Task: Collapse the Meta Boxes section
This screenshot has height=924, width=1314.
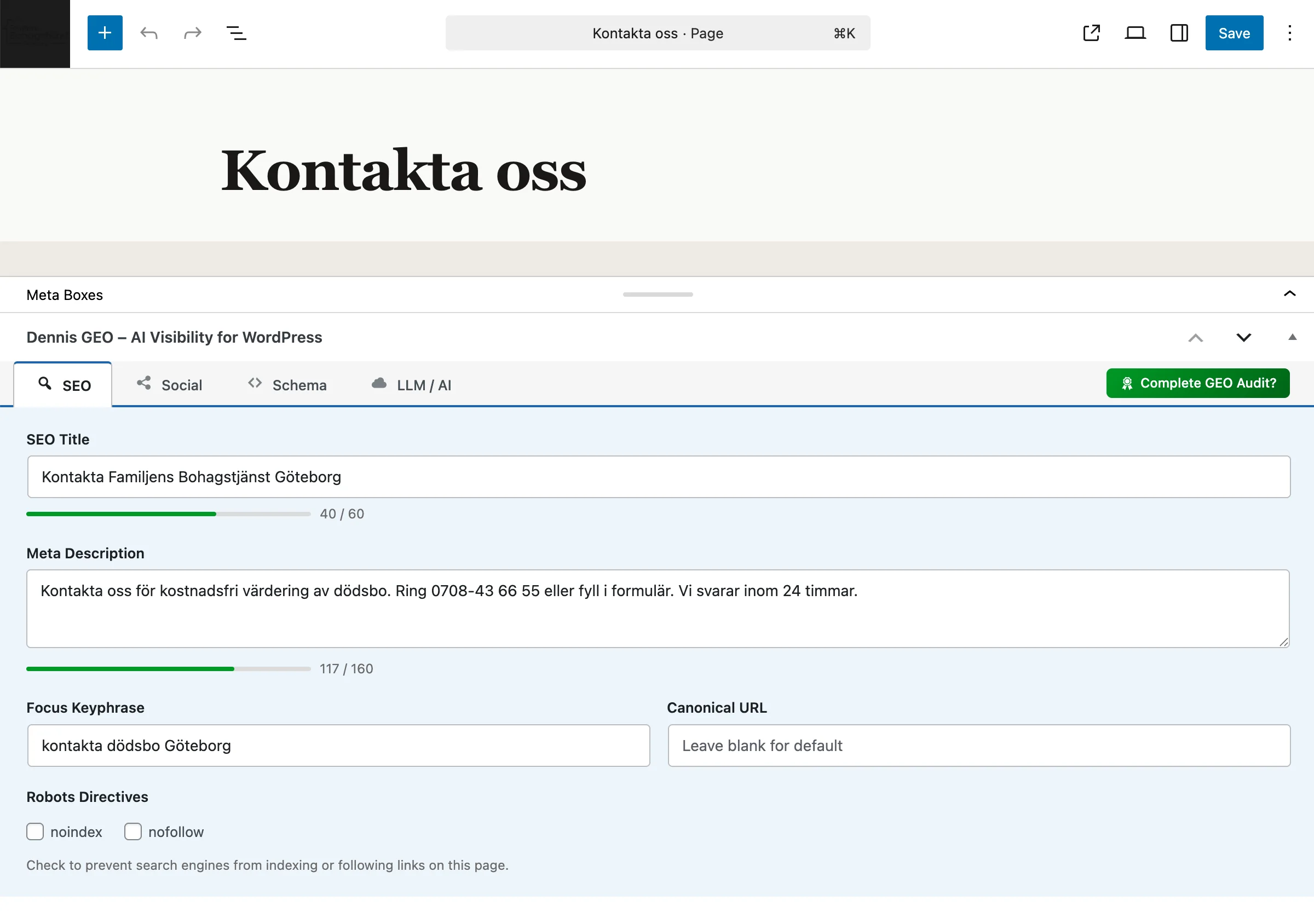Action: [x=1289, y=294]
